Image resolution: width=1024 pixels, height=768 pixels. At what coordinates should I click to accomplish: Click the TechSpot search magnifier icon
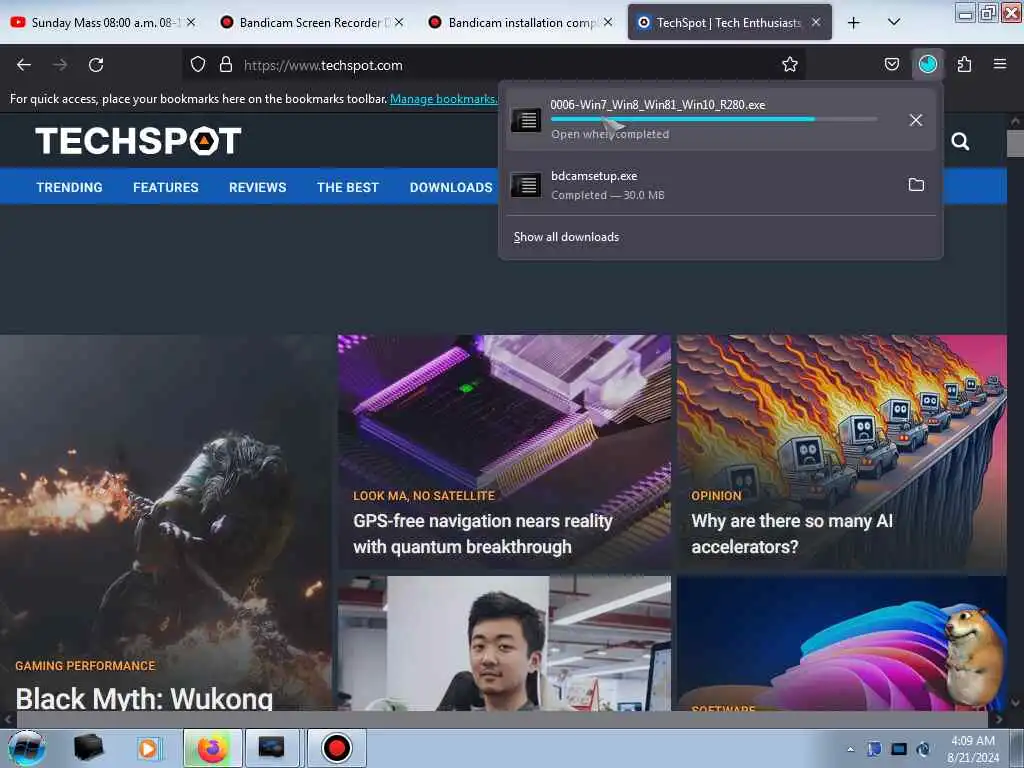(x=960, y=141)
